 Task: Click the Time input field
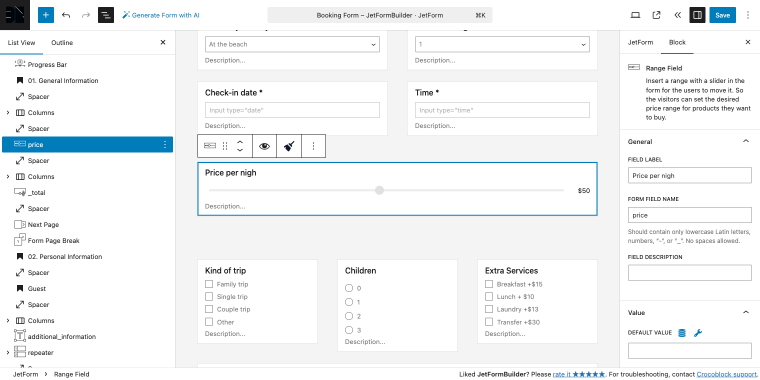[x=502, y=110]
